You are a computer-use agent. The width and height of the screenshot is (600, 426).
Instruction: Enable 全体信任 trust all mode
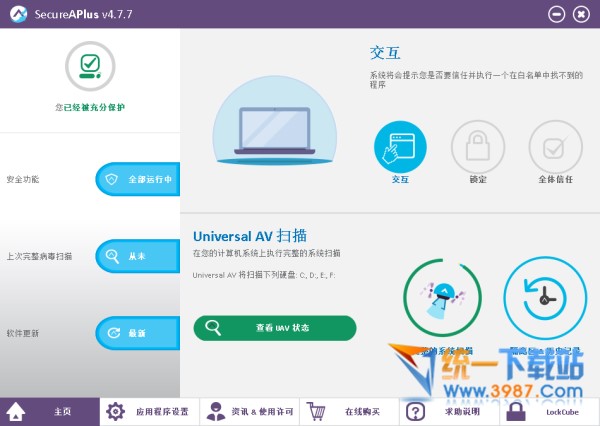[554, 148]
